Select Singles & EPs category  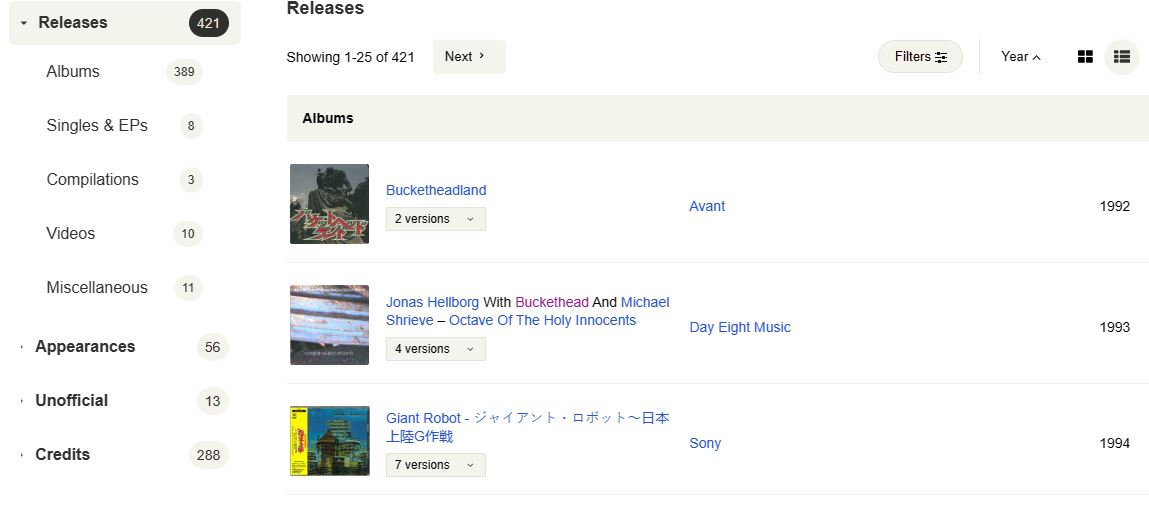pos(96,126)
